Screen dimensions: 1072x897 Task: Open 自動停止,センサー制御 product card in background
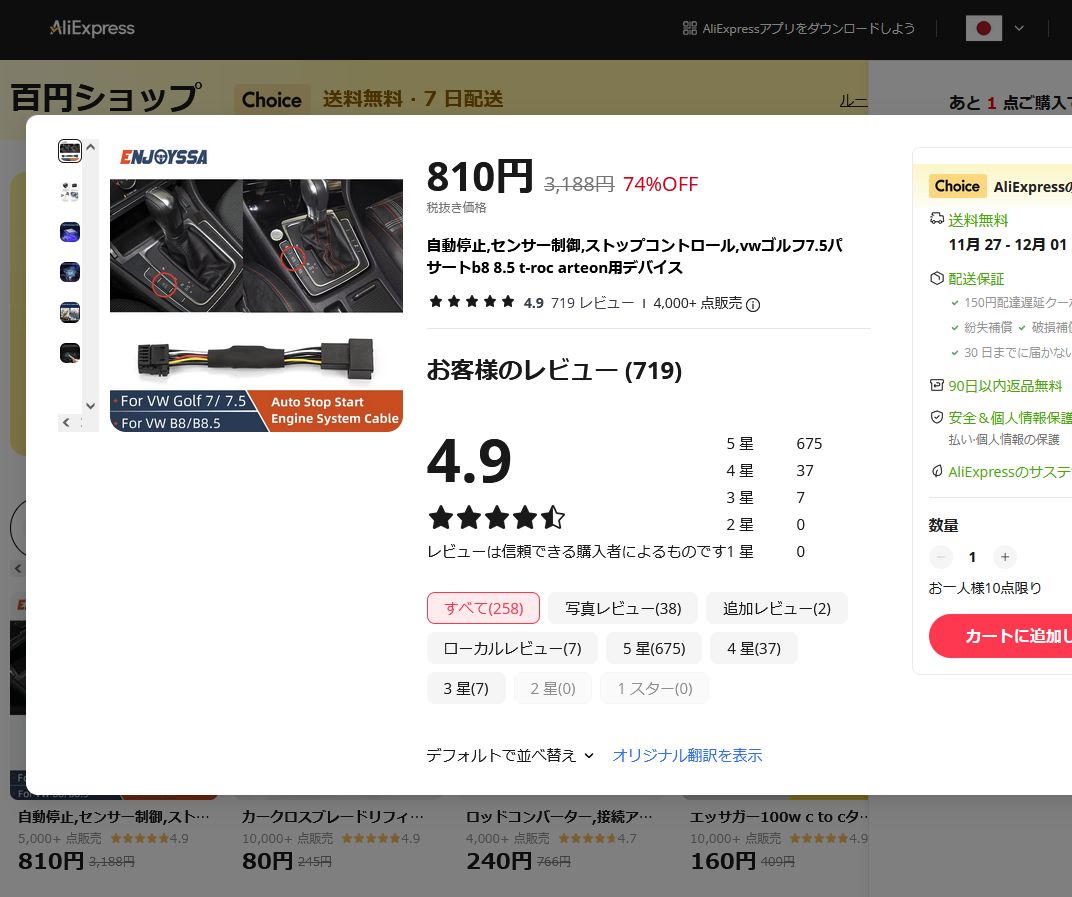tap(114, 817)
